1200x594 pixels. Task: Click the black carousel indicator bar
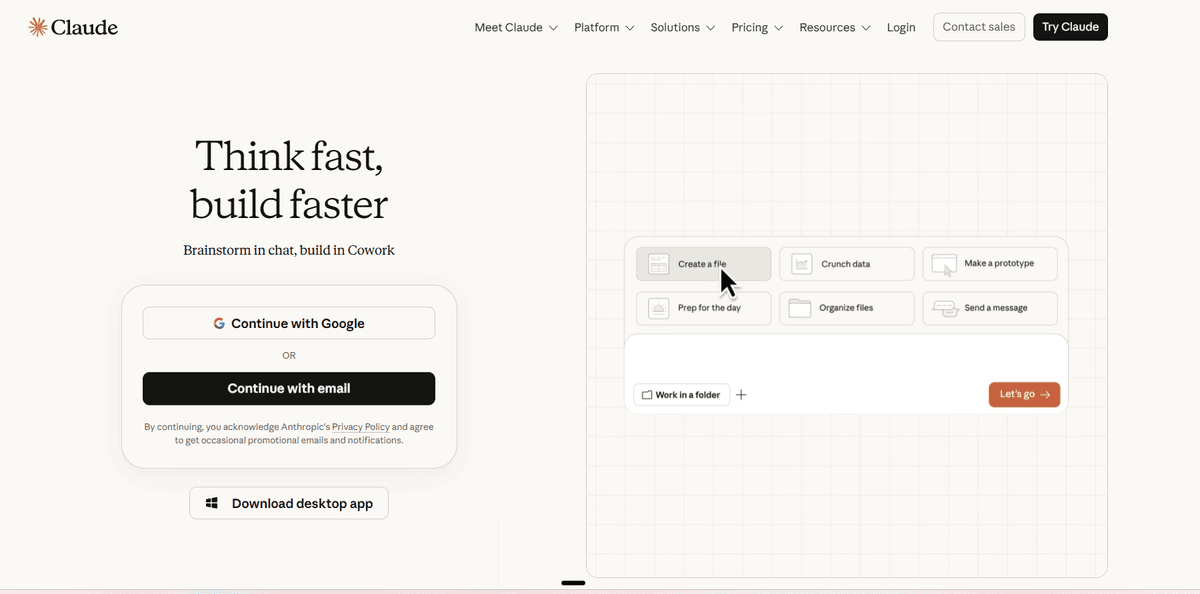pyautogui.click(x=573, y=582)
